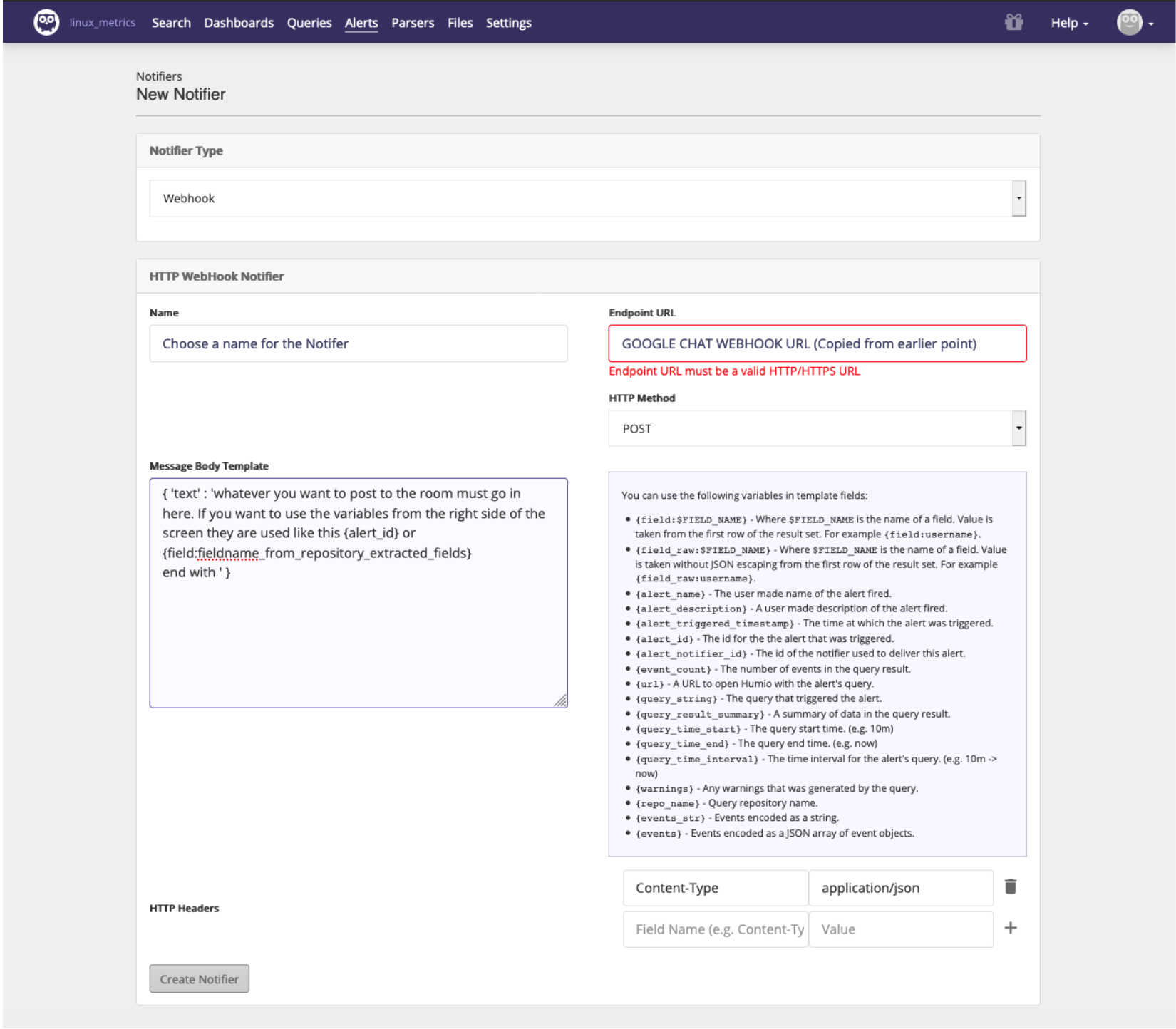Navigate to Settings in top bar
The width and height of the screenshot is (1176, 1029).
click(508, 23)
